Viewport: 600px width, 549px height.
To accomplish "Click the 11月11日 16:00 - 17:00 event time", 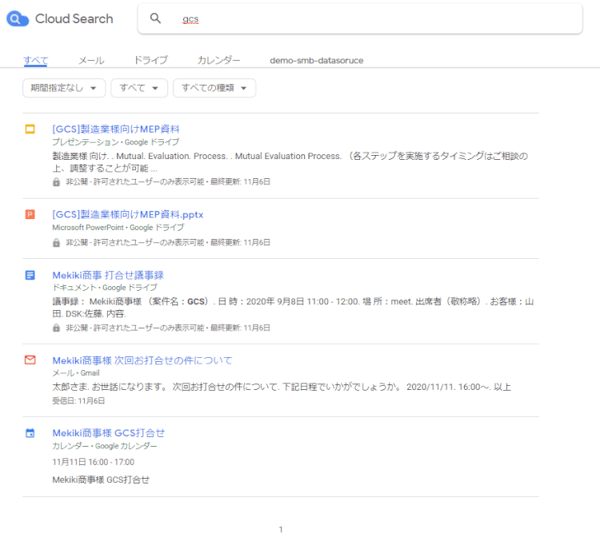I will 93,462.
